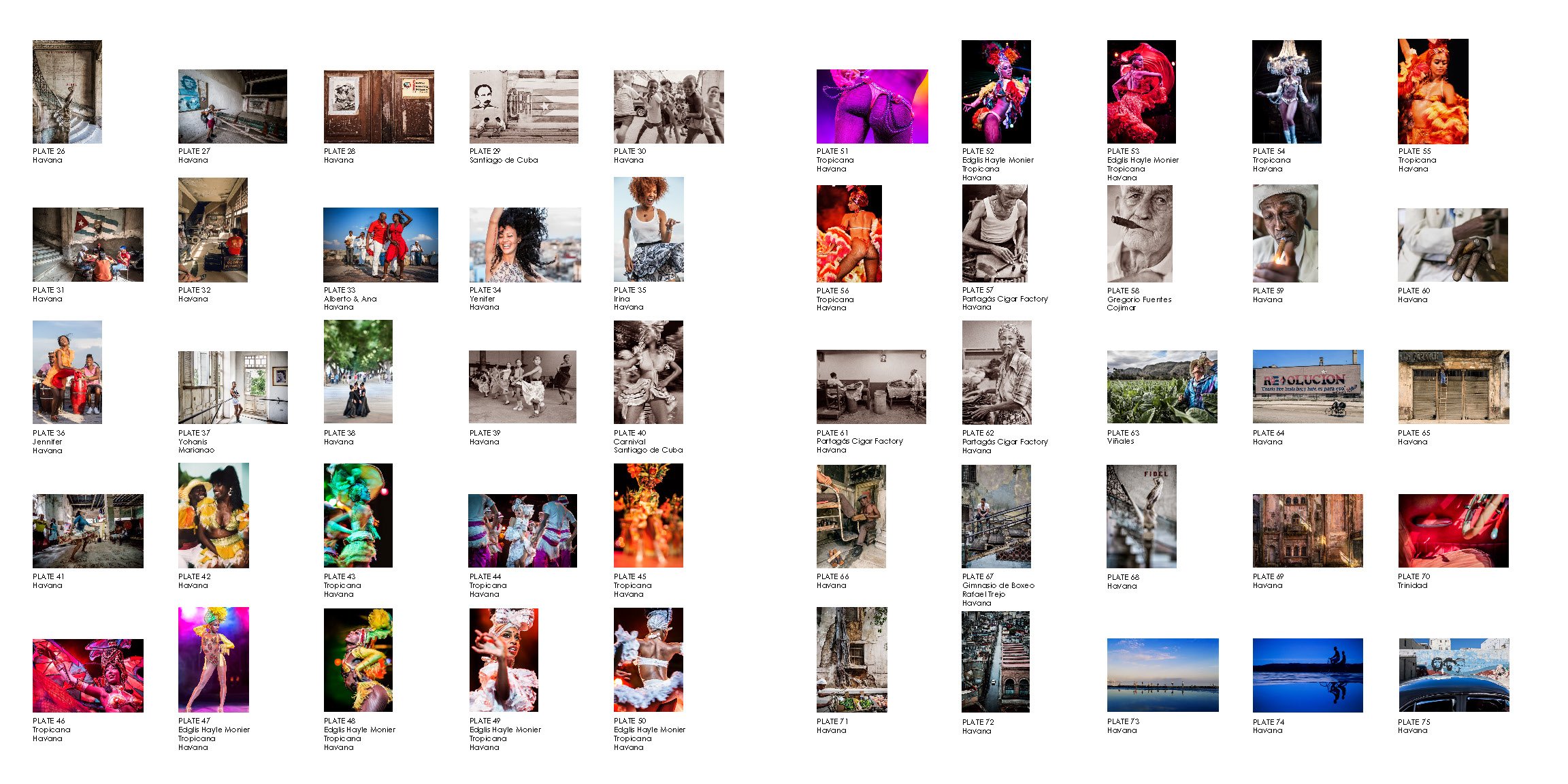Select the Plate 51 purple Tropicana photo
This screenshot has height=784, width=1568.
[872, 106]
